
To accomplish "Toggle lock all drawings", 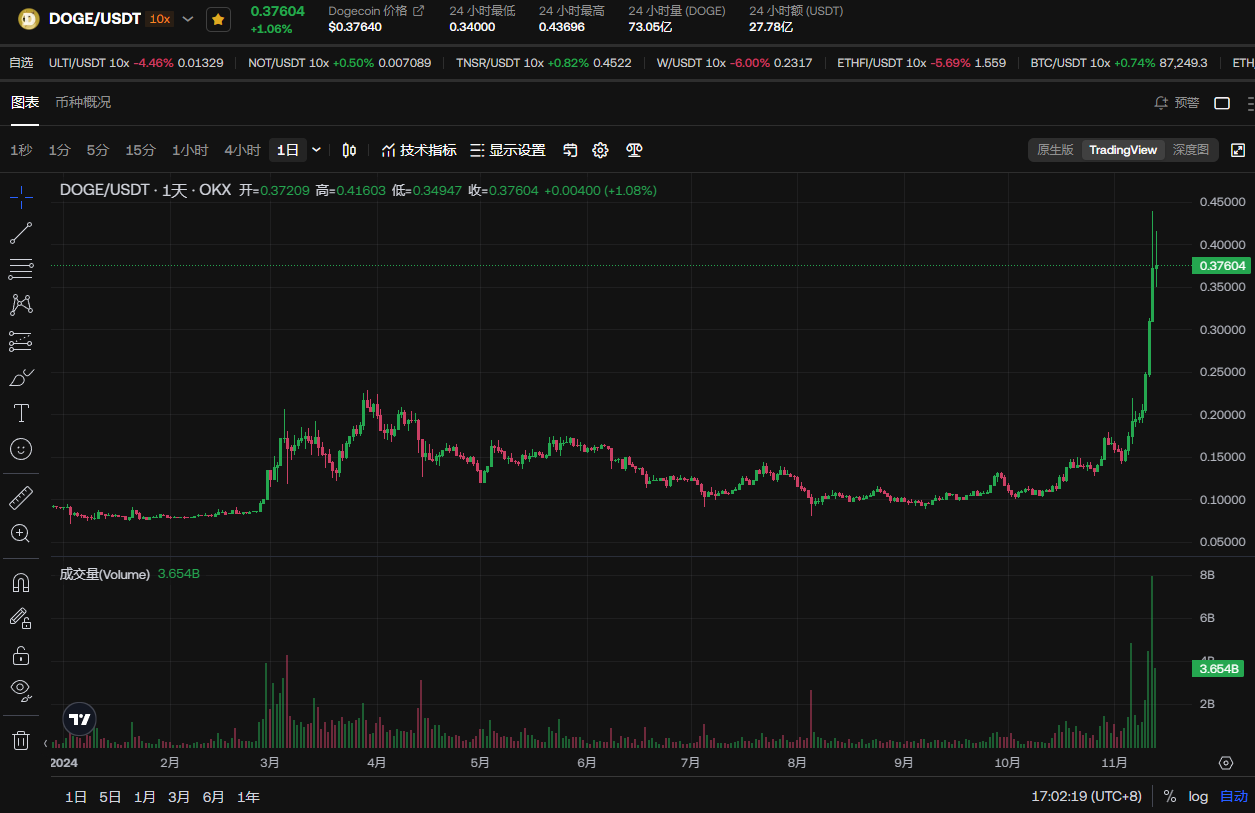I will tap(21, 655).
